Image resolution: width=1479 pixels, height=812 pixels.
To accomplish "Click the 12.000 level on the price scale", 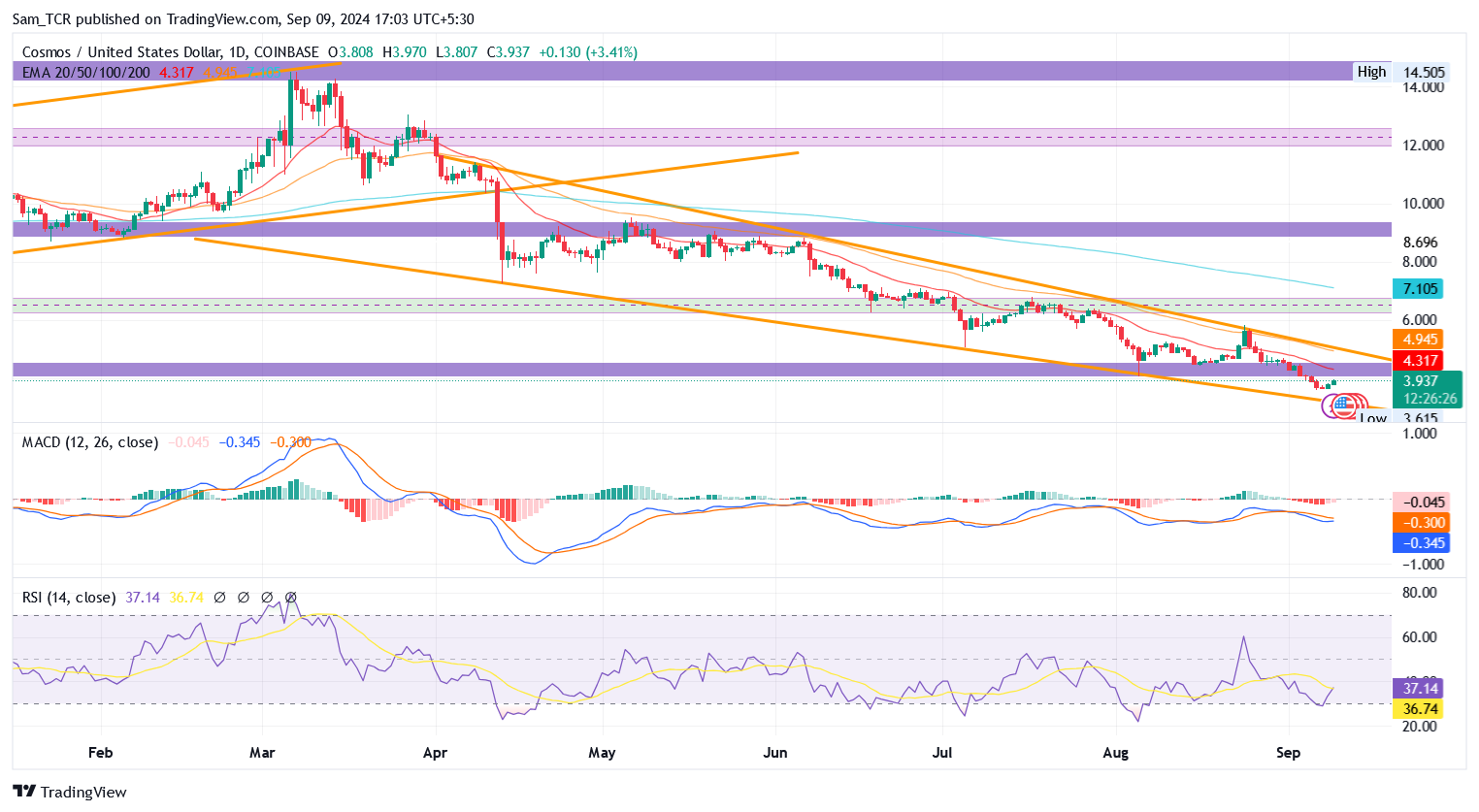I will (1424, 146).
